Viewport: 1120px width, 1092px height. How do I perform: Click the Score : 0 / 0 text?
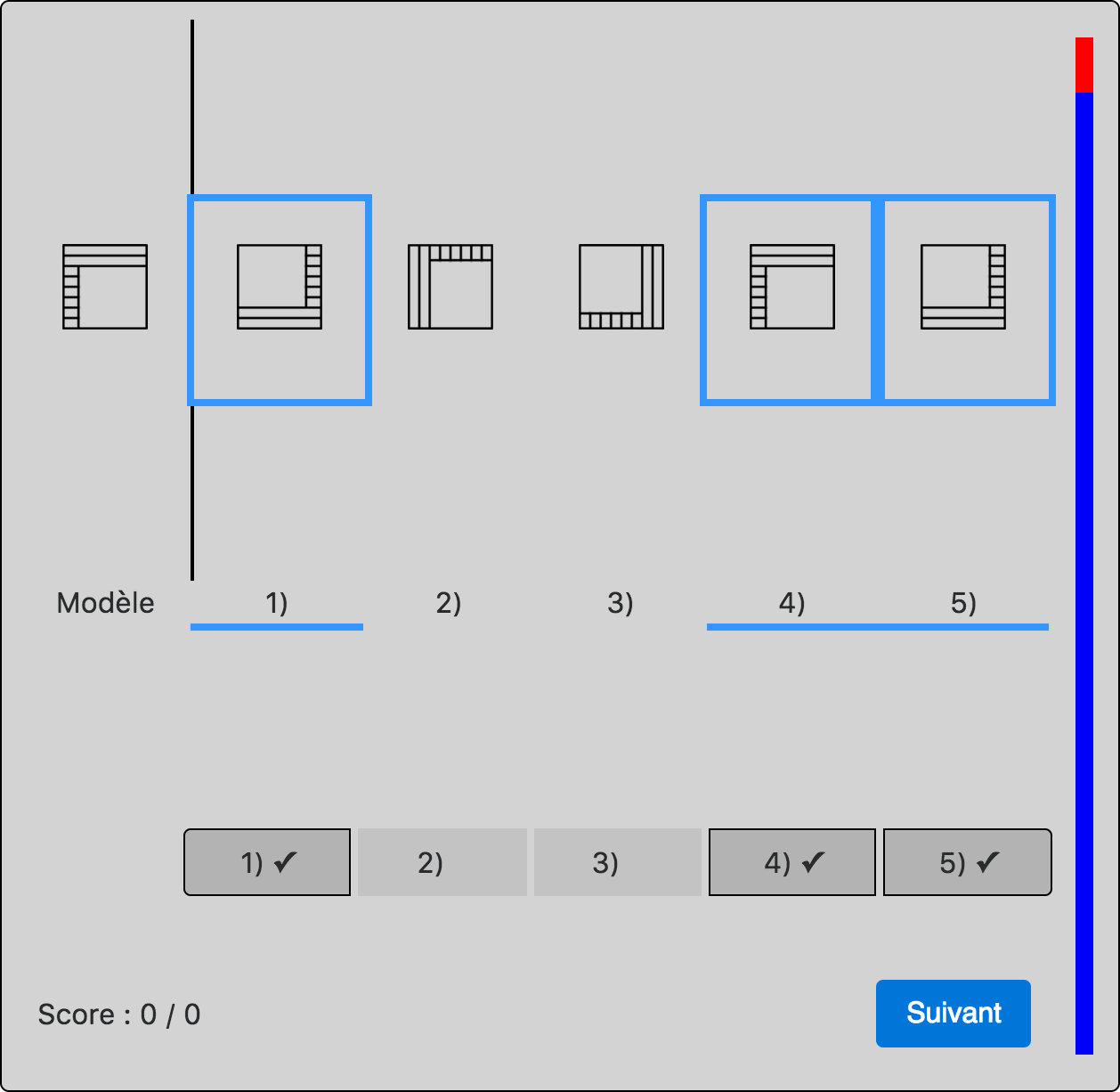(118, 1015)
